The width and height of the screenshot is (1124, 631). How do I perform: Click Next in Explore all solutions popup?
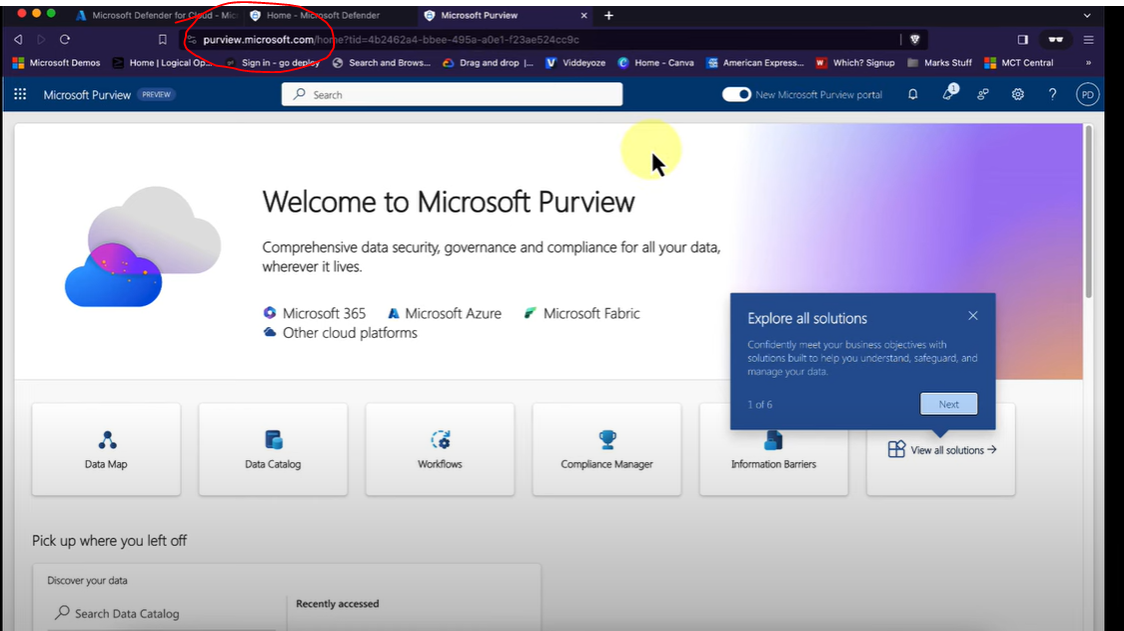[x=948, y=404]
